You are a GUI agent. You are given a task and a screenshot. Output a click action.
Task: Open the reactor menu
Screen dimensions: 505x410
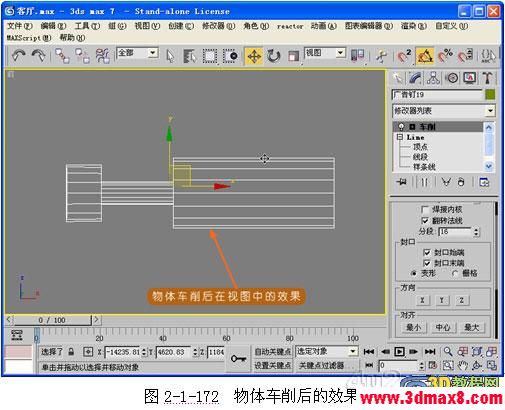coord(290,26)
